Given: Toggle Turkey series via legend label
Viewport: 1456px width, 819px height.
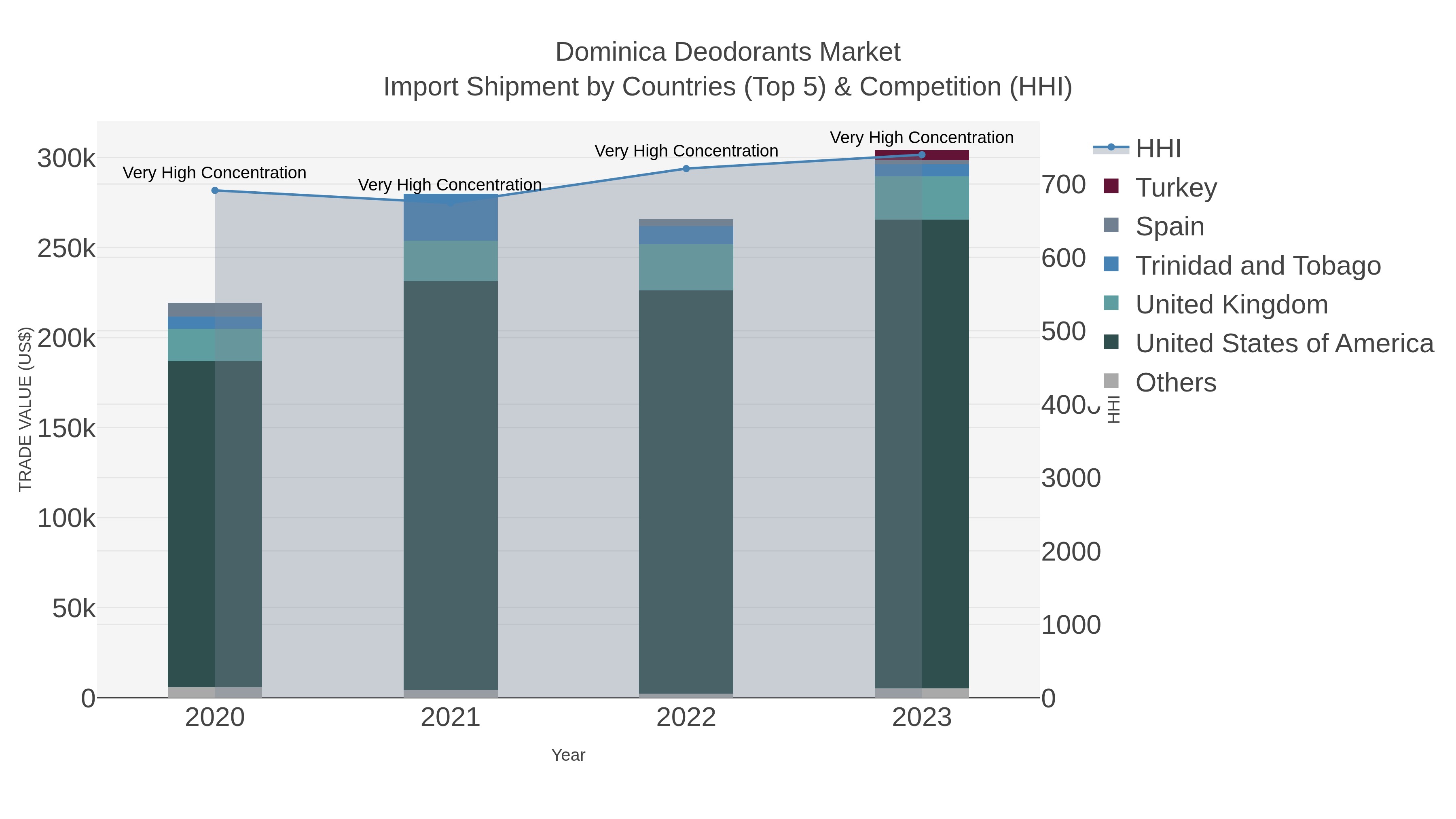Looking at the screenshot, I should [1176, 187].
